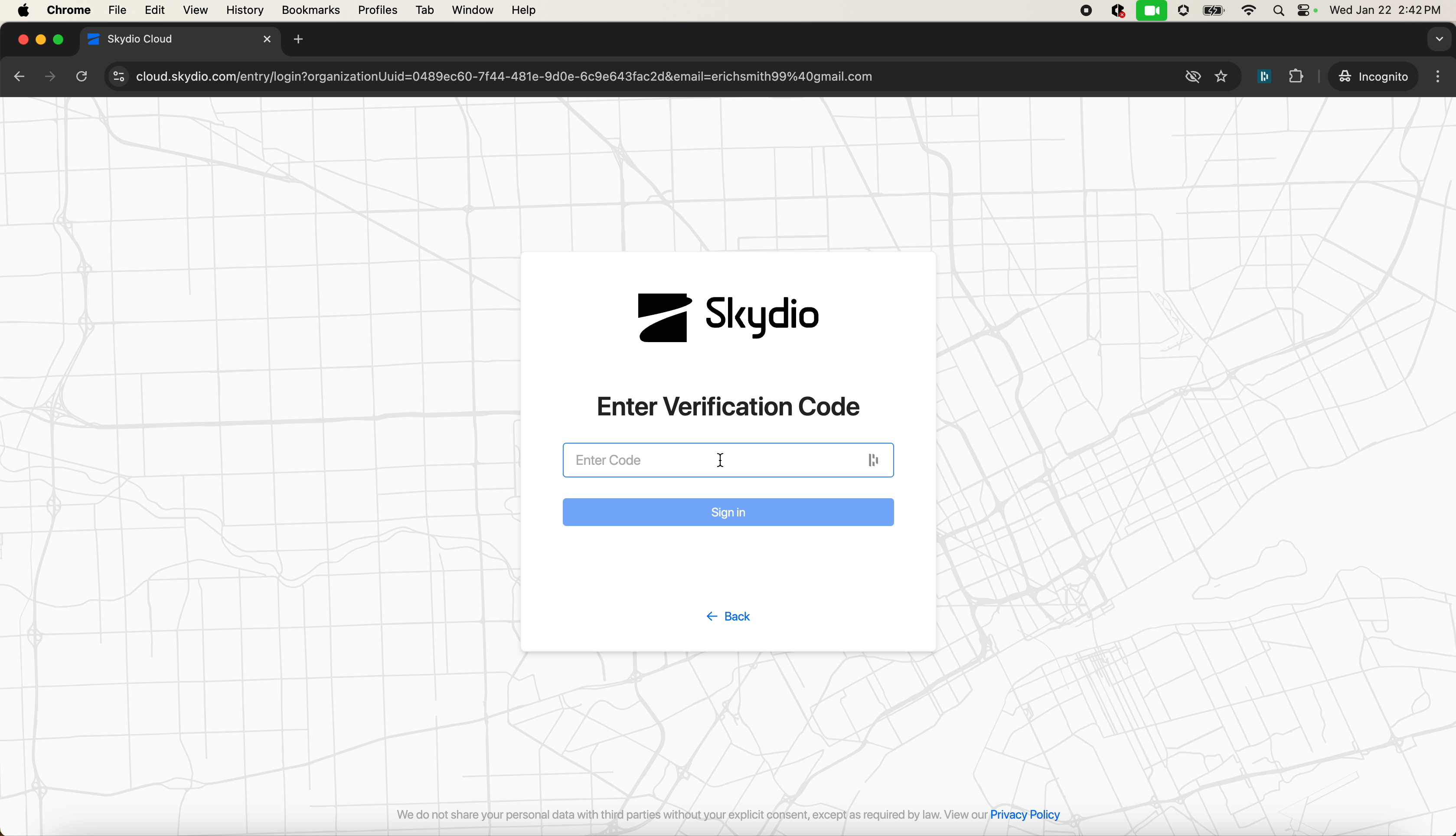Open the Wi-Fi status menu

point(1249,11)
